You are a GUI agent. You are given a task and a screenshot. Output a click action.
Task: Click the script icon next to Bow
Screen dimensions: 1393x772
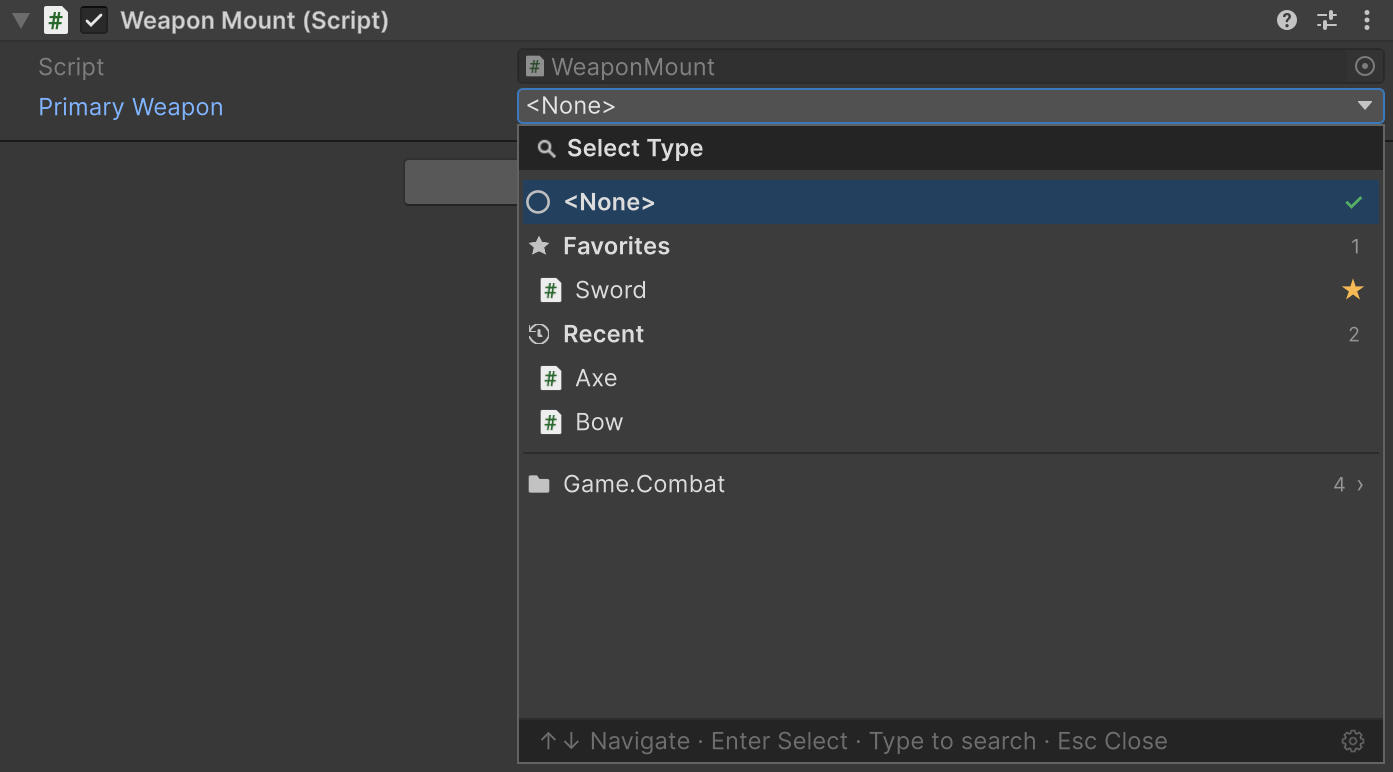pos(550,423)
